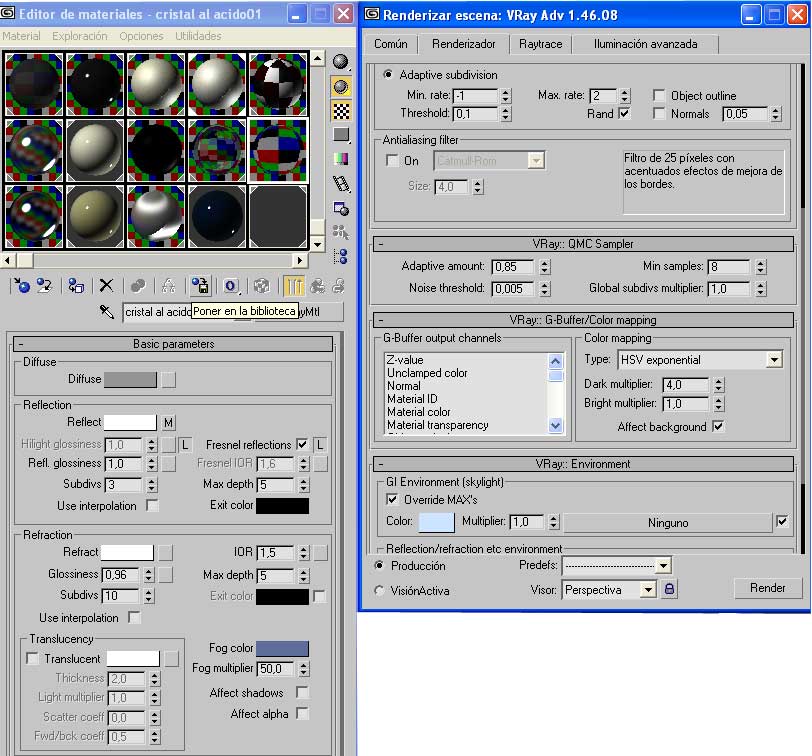The width and height of the screenshot is (812, 756).
Task: Click the Assign Material to Selection icon
Action: click(76, 285)
